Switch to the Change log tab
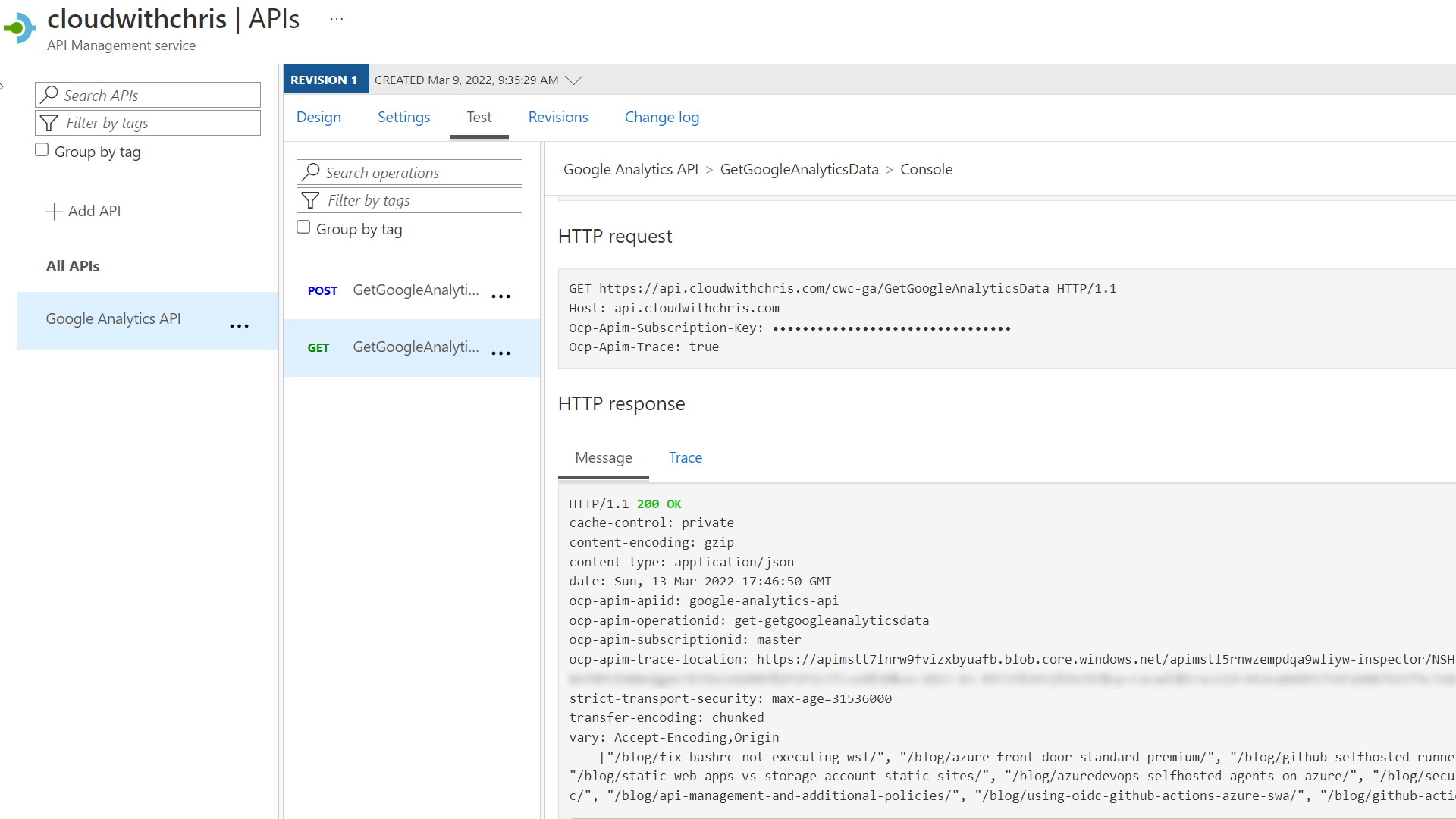Viewport: 1456px width, 819px height. [x=661, y=117]
